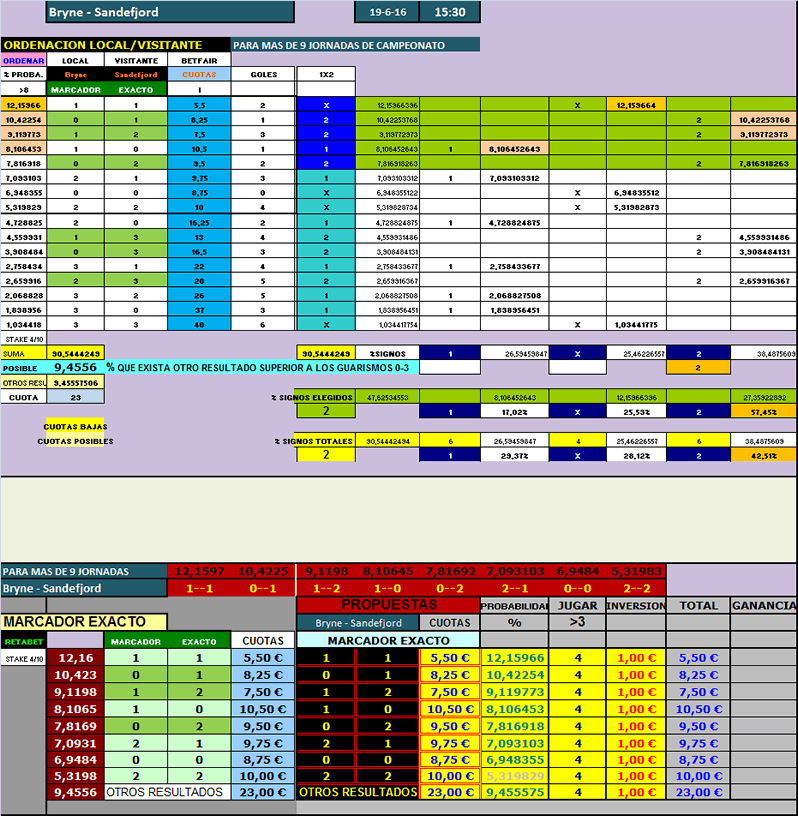Click the kickoff time cell 15:30
The image size is (798, 816).
(450, 12)
